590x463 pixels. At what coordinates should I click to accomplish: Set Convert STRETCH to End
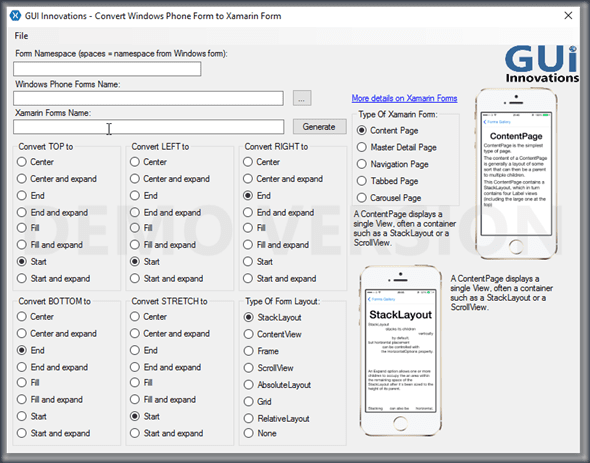[144, 350]
